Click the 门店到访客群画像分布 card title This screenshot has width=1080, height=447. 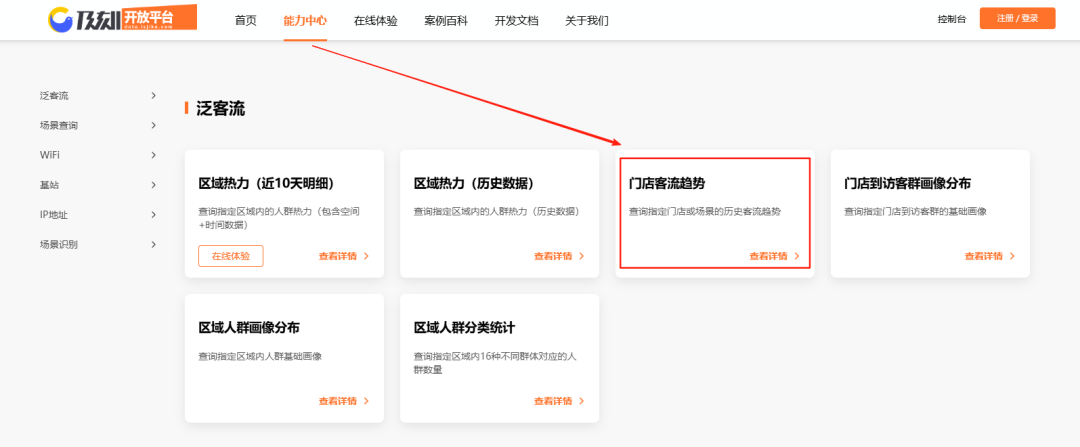coord(908,183)
